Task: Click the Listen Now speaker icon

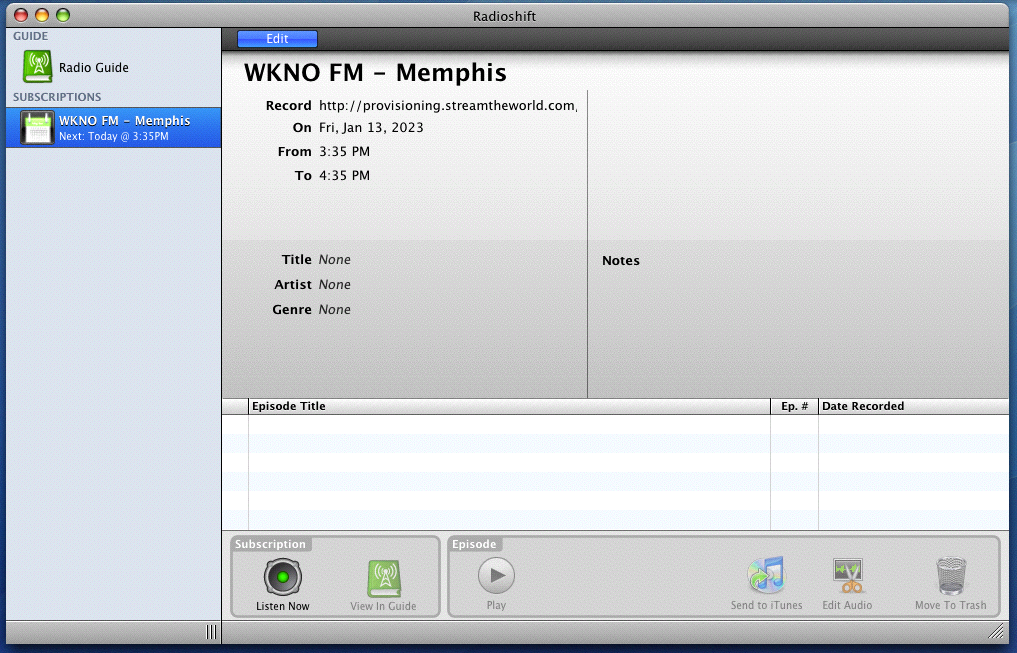Action: [x=283, y=576]
